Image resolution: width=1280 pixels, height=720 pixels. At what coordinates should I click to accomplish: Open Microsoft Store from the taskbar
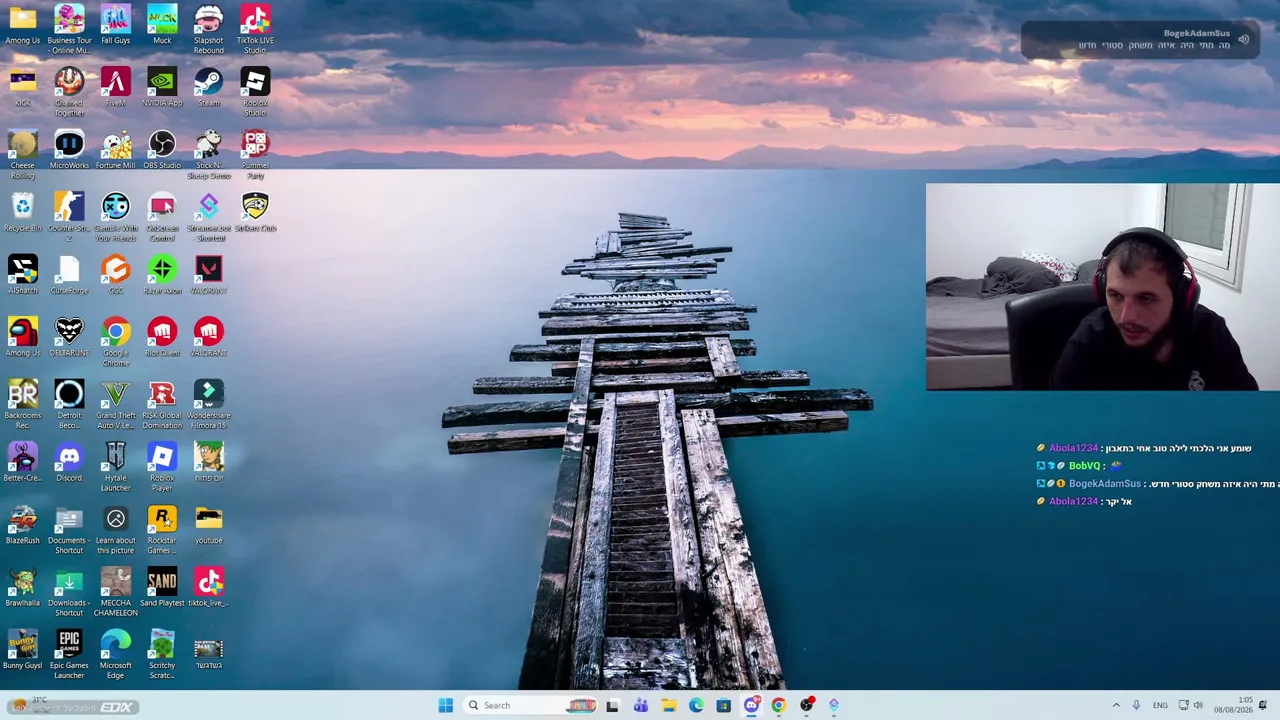pos(723,705)
